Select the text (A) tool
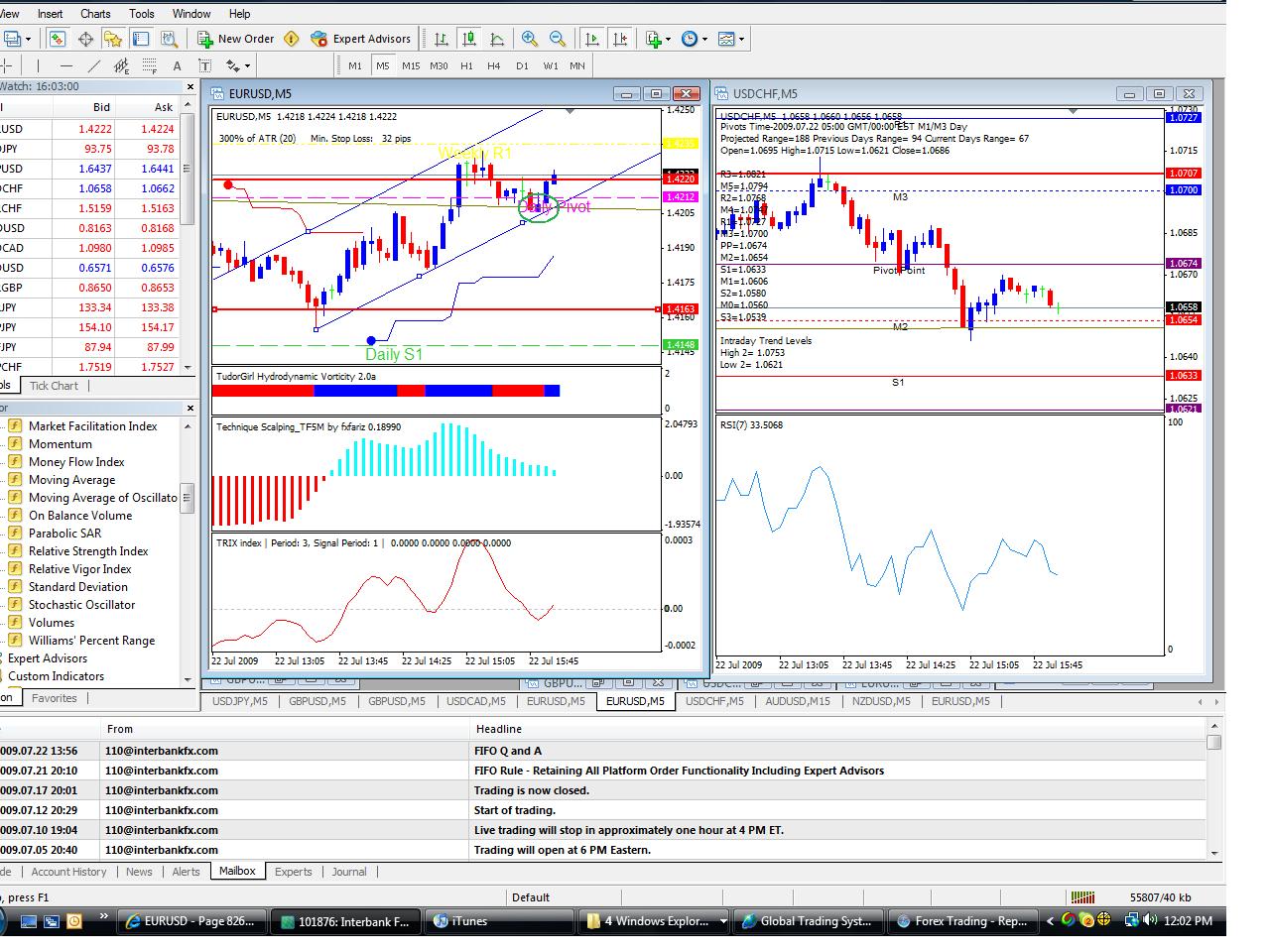 [178, 65]
